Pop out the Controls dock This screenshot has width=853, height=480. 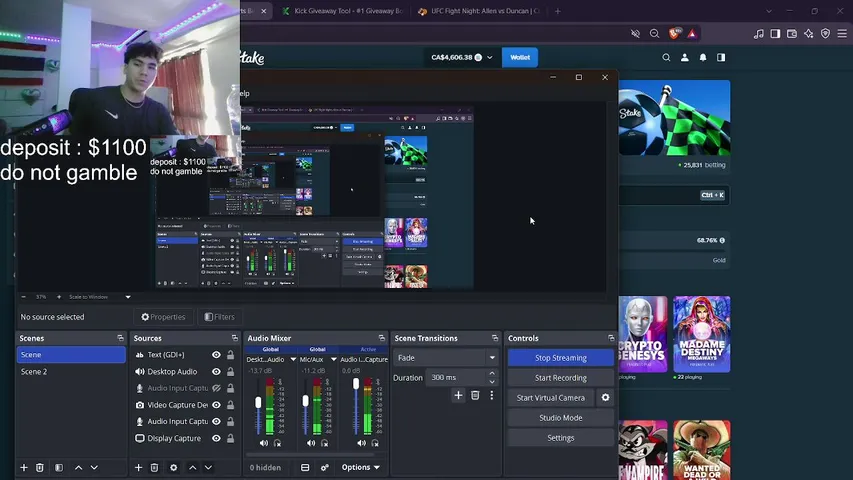pyautogui.click(x=611, y=338)
